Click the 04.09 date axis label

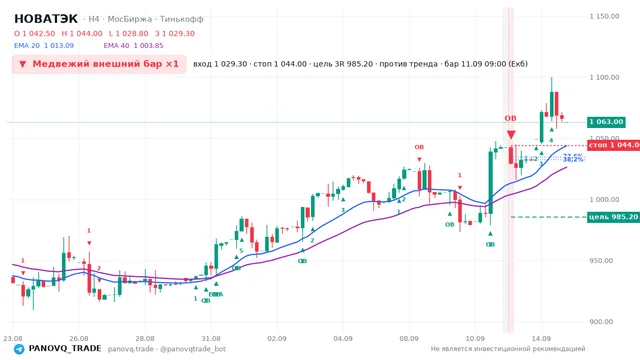(x=343, y=338)
